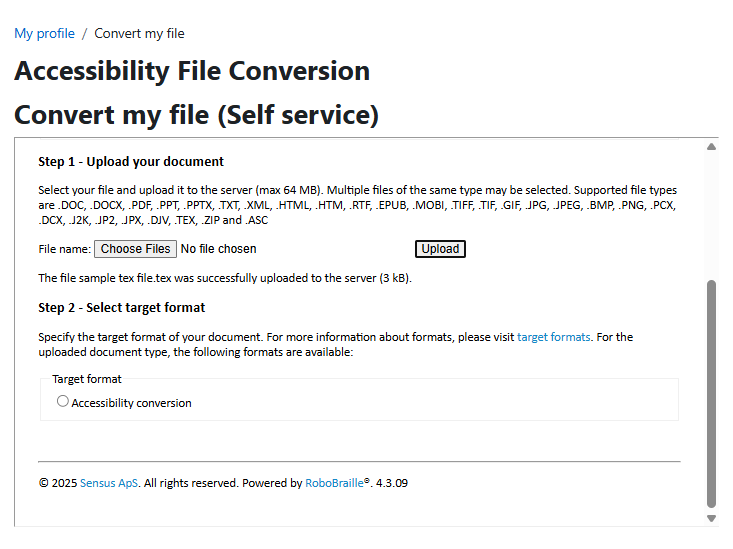The height and width of the screenshot is (549, 733).
Task: Click the 'No file chosen' text
Action: click(x=218, y=249)
